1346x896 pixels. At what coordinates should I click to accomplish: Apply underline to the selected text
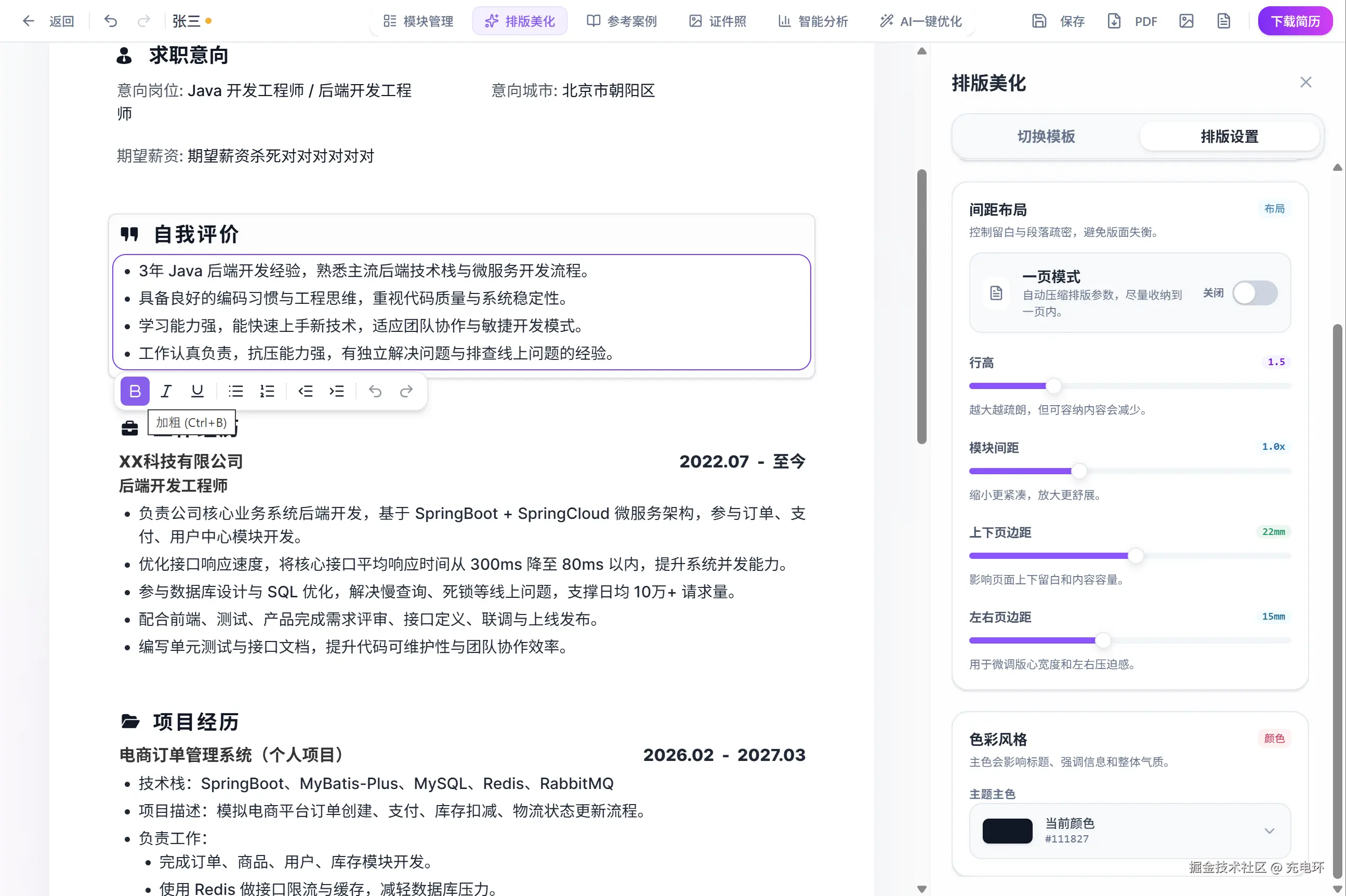click(x=197, y=391)
